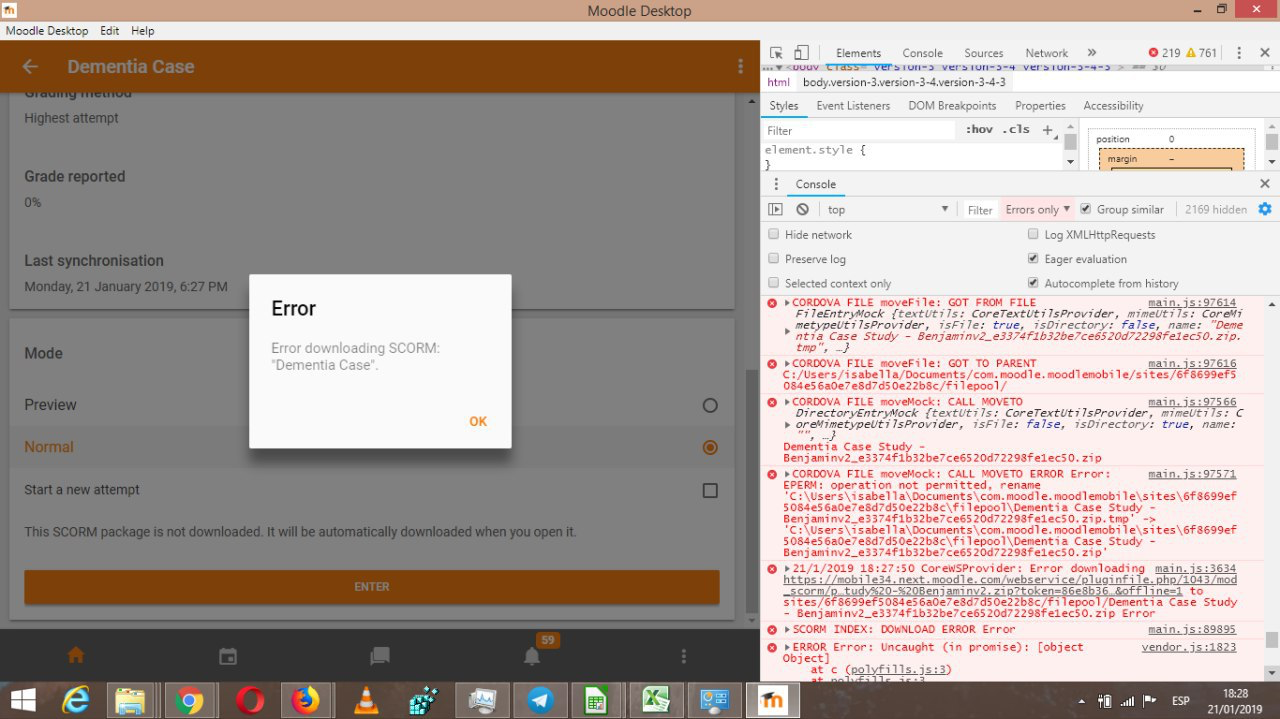Disable Autocomplete from history checkbox
This screenshot has width=1280, height=719.
[1033, 283]
